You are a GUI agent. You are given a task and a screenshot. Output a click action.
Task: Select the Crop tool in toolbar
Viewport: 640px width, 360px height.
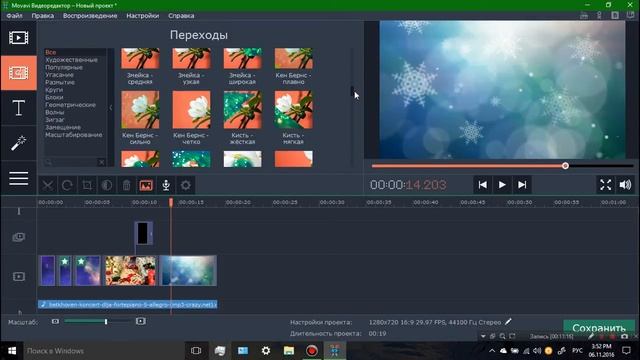point(87,185)
